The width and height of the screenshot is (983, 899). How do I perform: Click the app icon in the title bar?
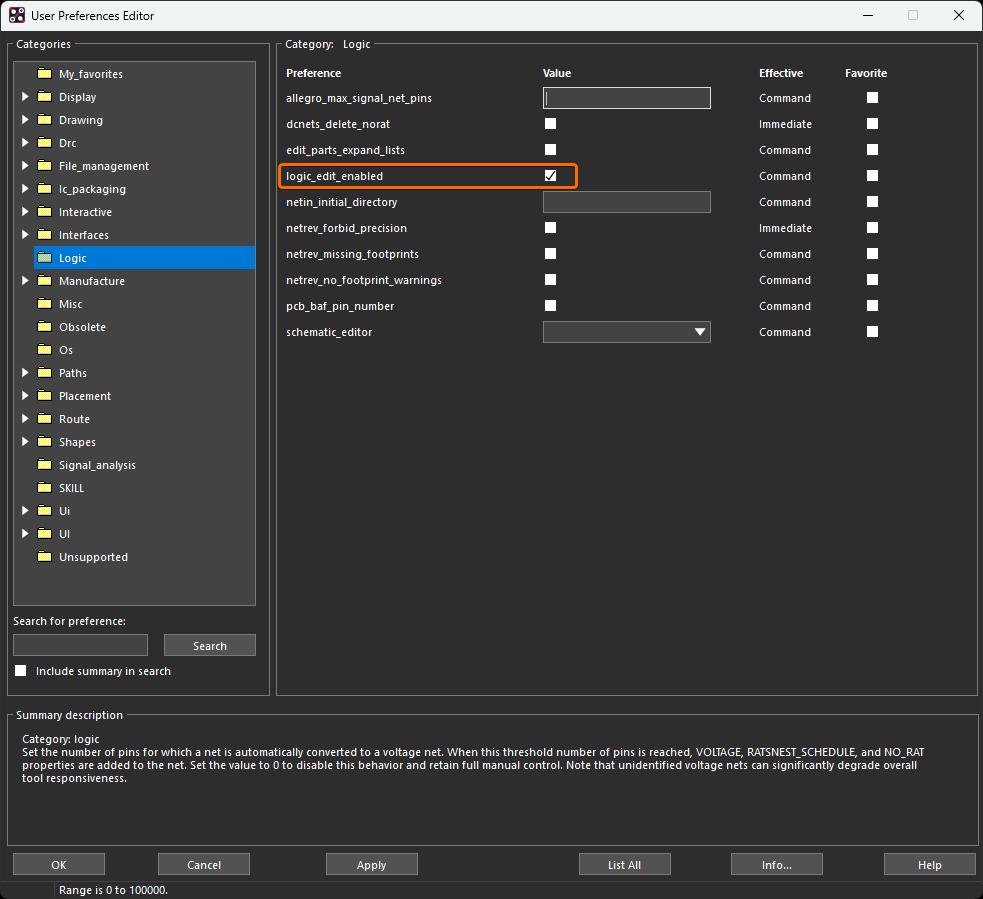pos(17,15)
